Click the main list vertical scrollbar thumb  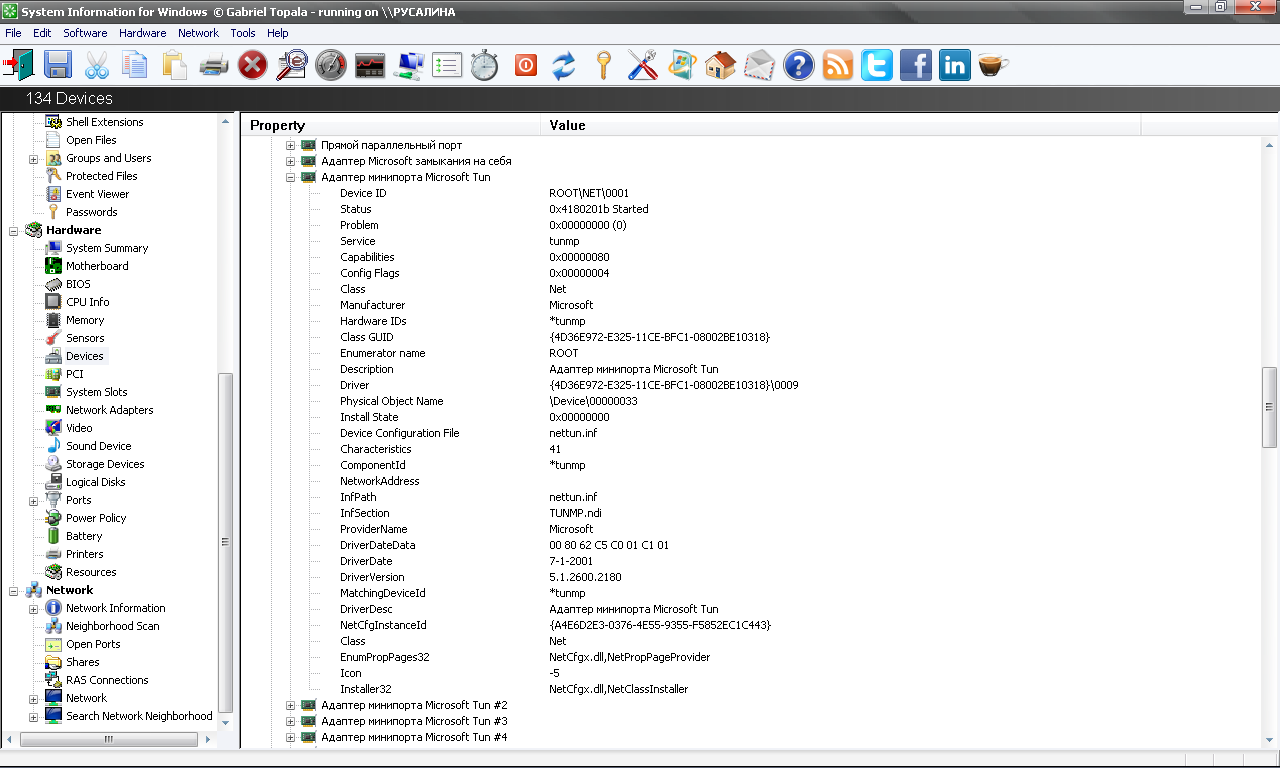pos(1270,407)
